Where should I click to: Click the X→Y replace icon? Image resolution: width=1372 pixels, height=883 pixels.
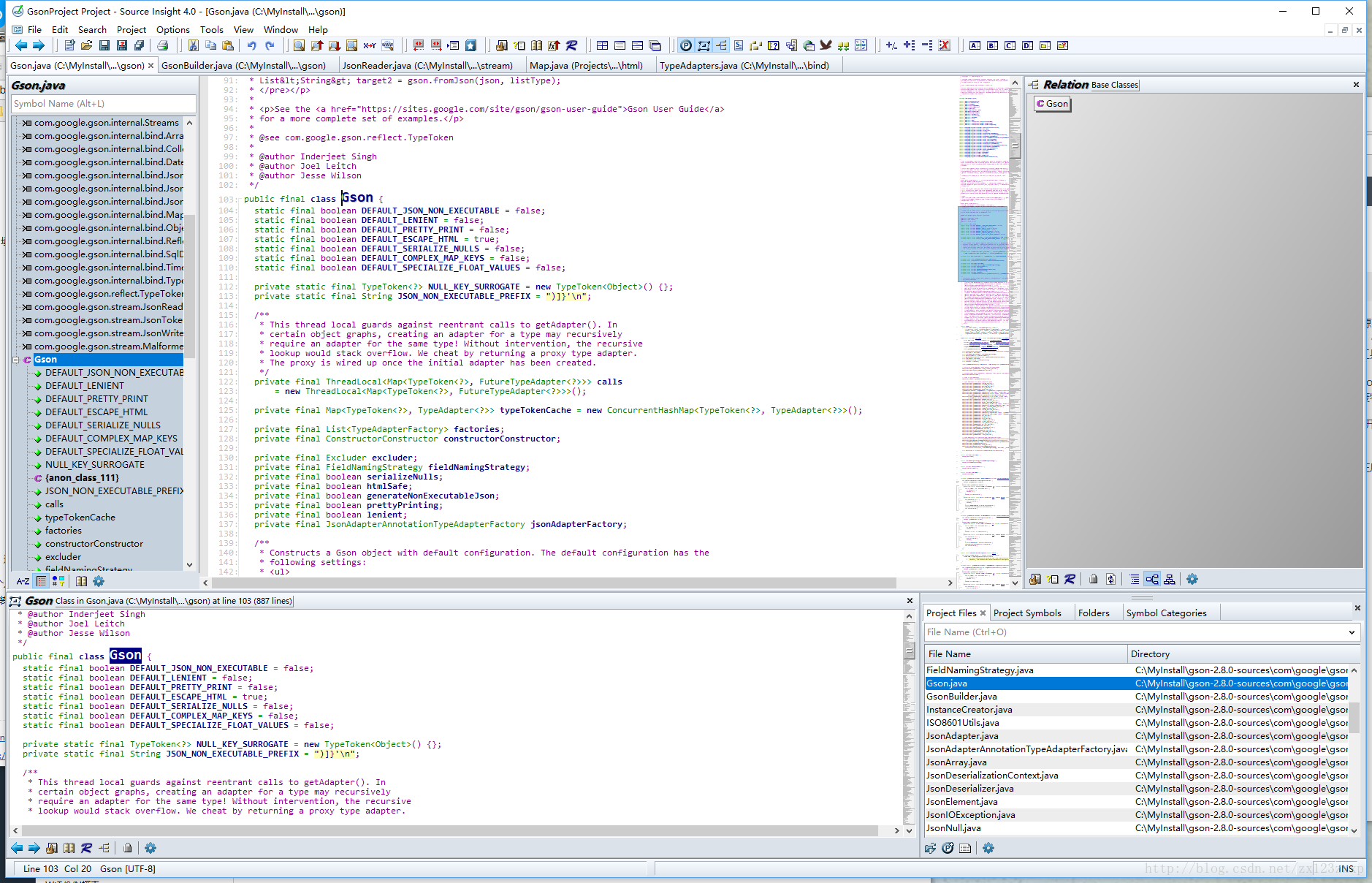point(370,45)
